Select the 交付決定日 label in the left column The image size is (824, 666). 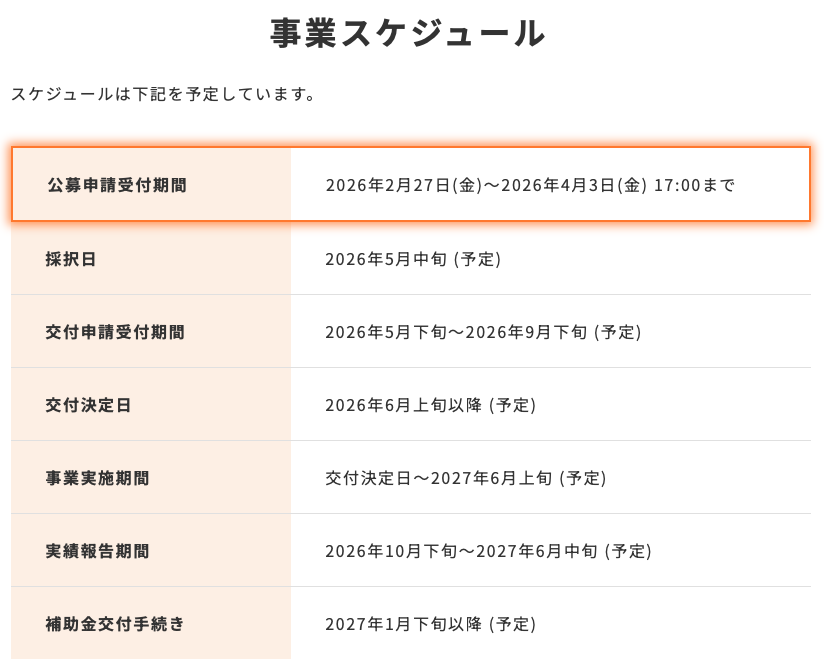(x=89, y=405)
